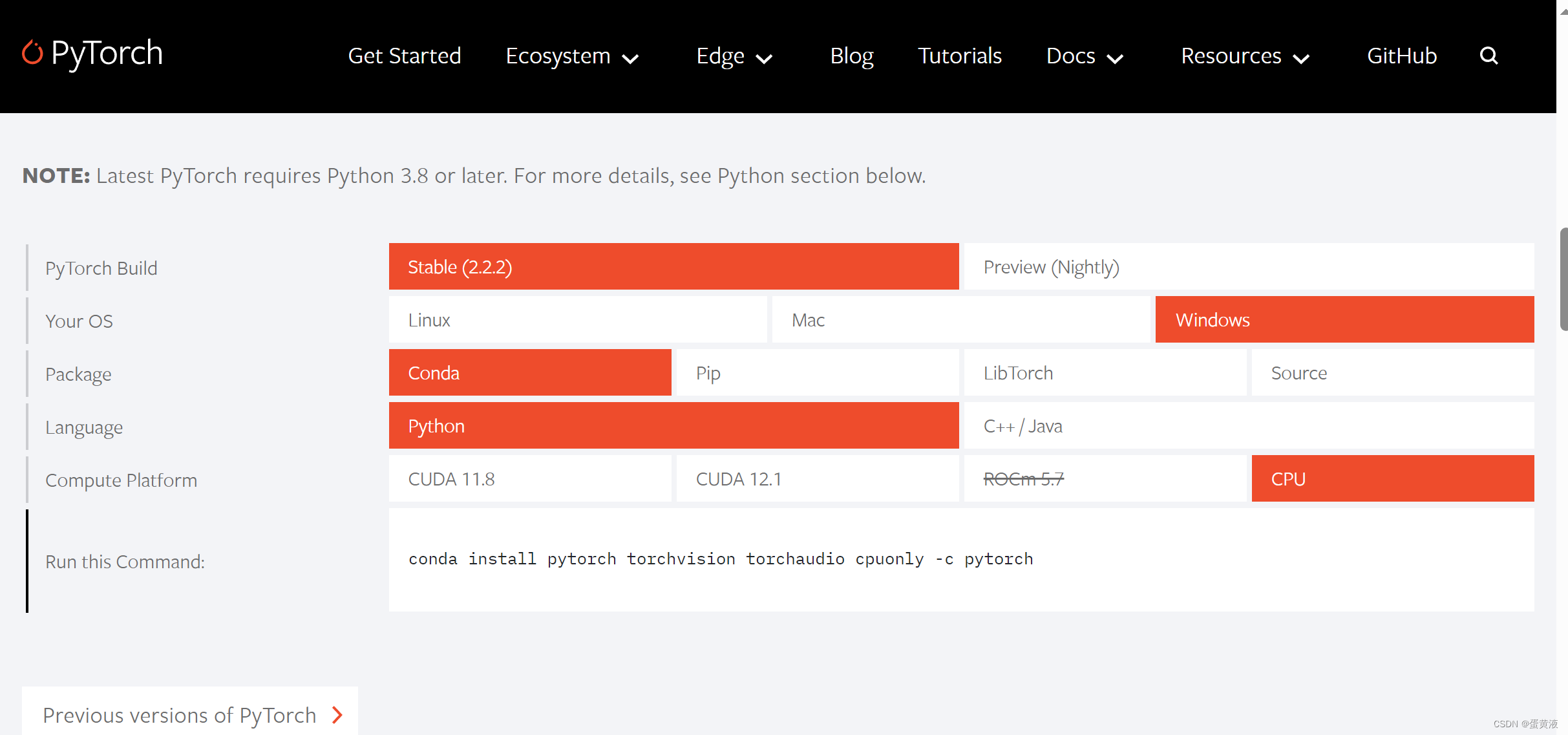Click the PyTorch flame logo icon

click(32, 53)
